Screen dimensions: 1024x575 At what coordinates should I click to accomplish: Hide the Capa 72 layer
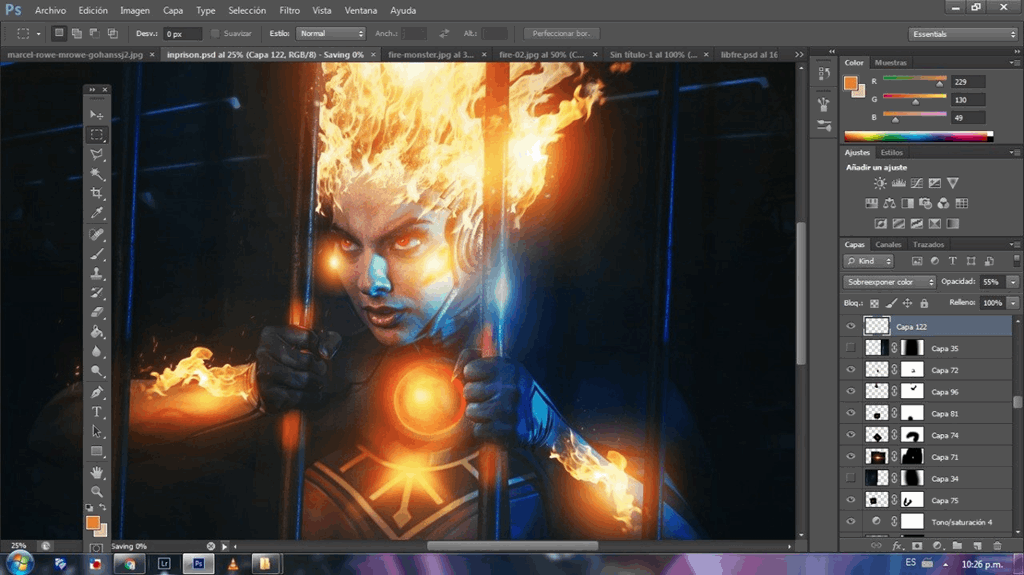coord(850,370)
